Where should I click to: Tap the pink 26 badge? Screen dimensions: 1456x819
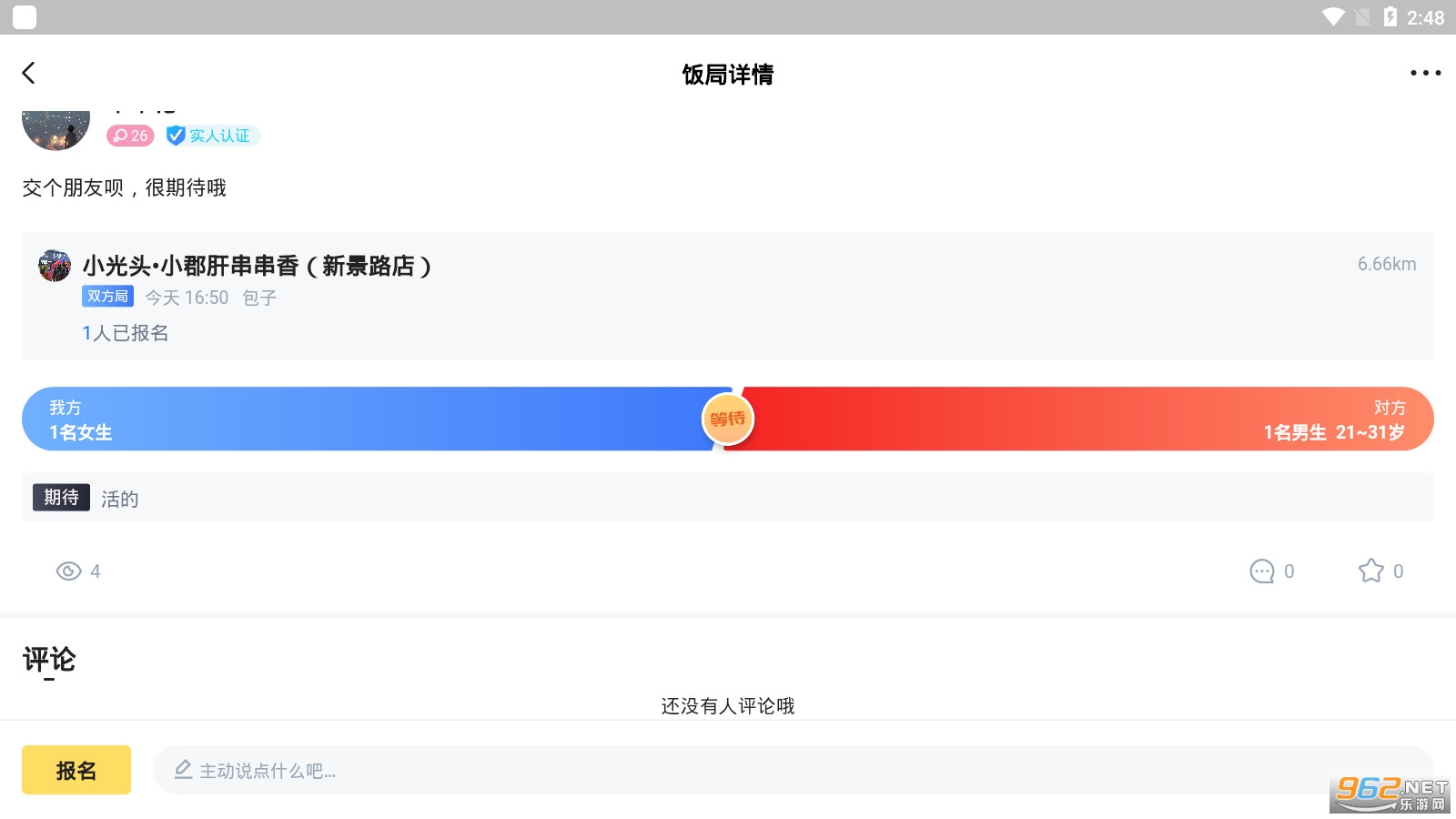(x=130, y=136)
